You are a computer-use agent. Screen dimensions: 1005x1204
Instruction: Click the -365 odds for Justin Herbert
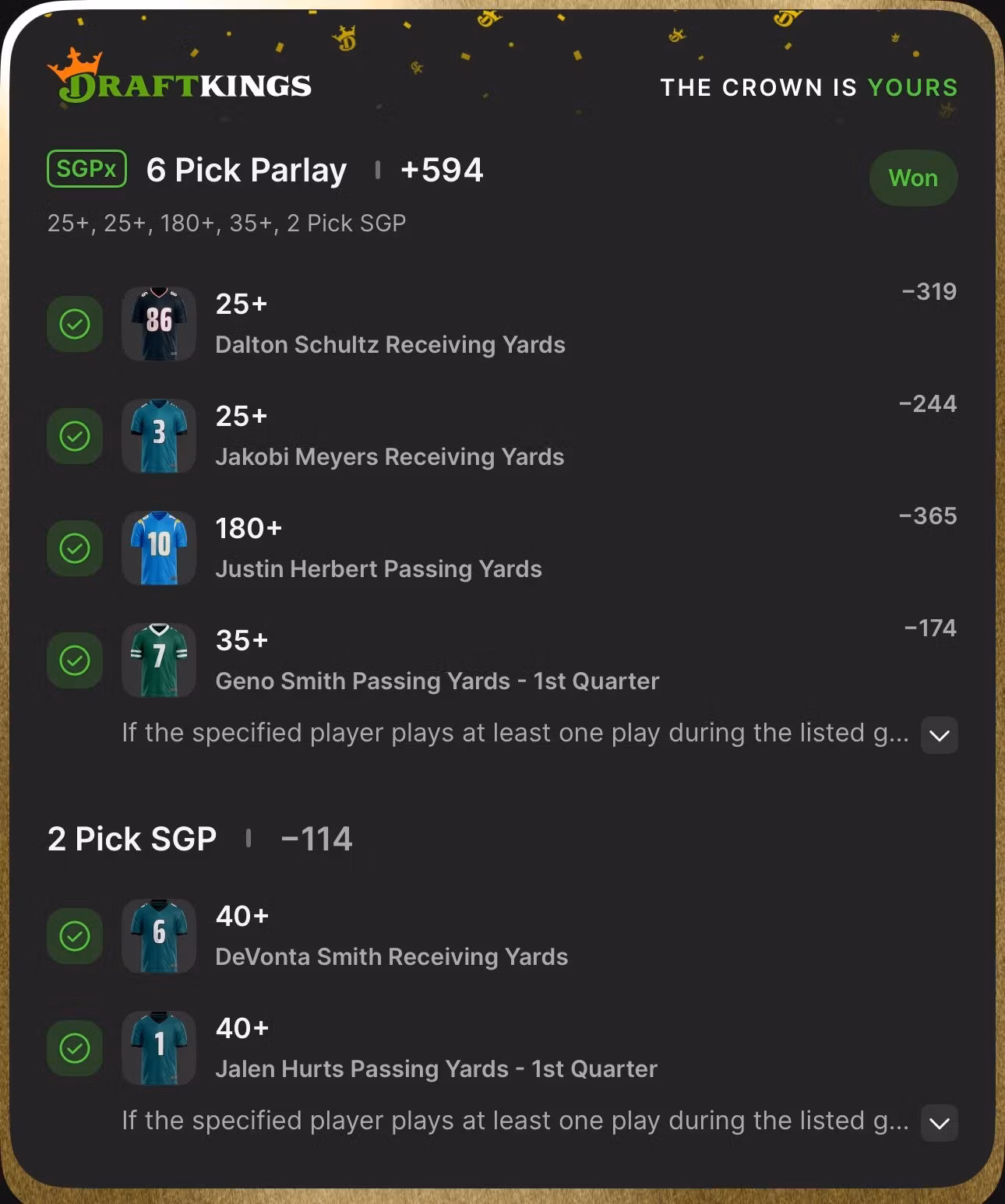pos(927,516)
